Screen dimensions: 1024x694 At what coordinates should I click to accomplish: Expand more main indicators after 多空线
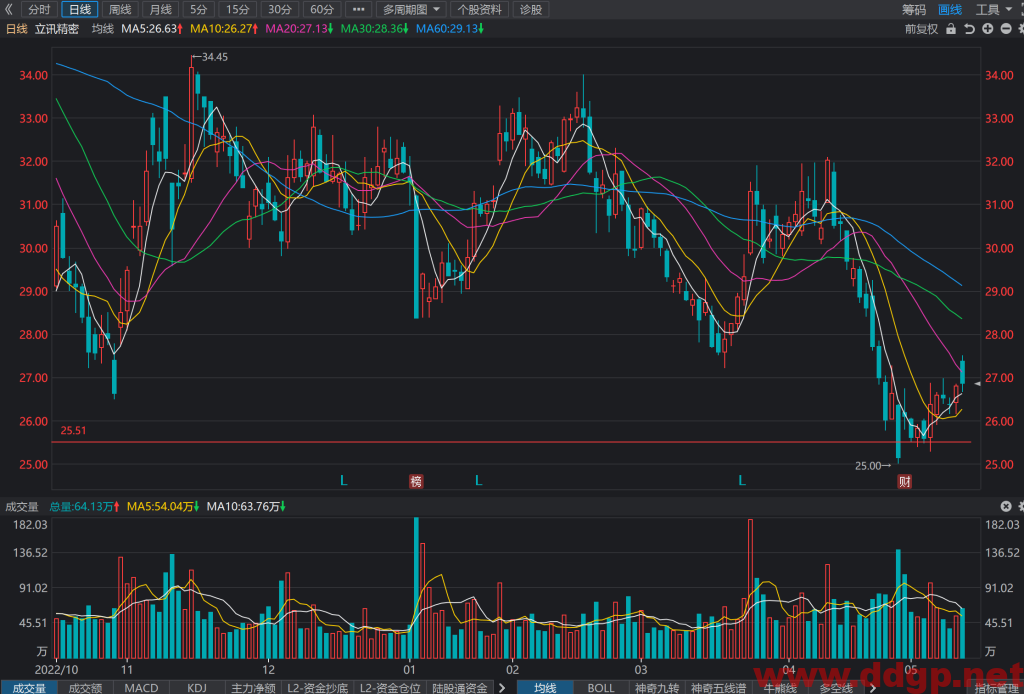point(873,687)
